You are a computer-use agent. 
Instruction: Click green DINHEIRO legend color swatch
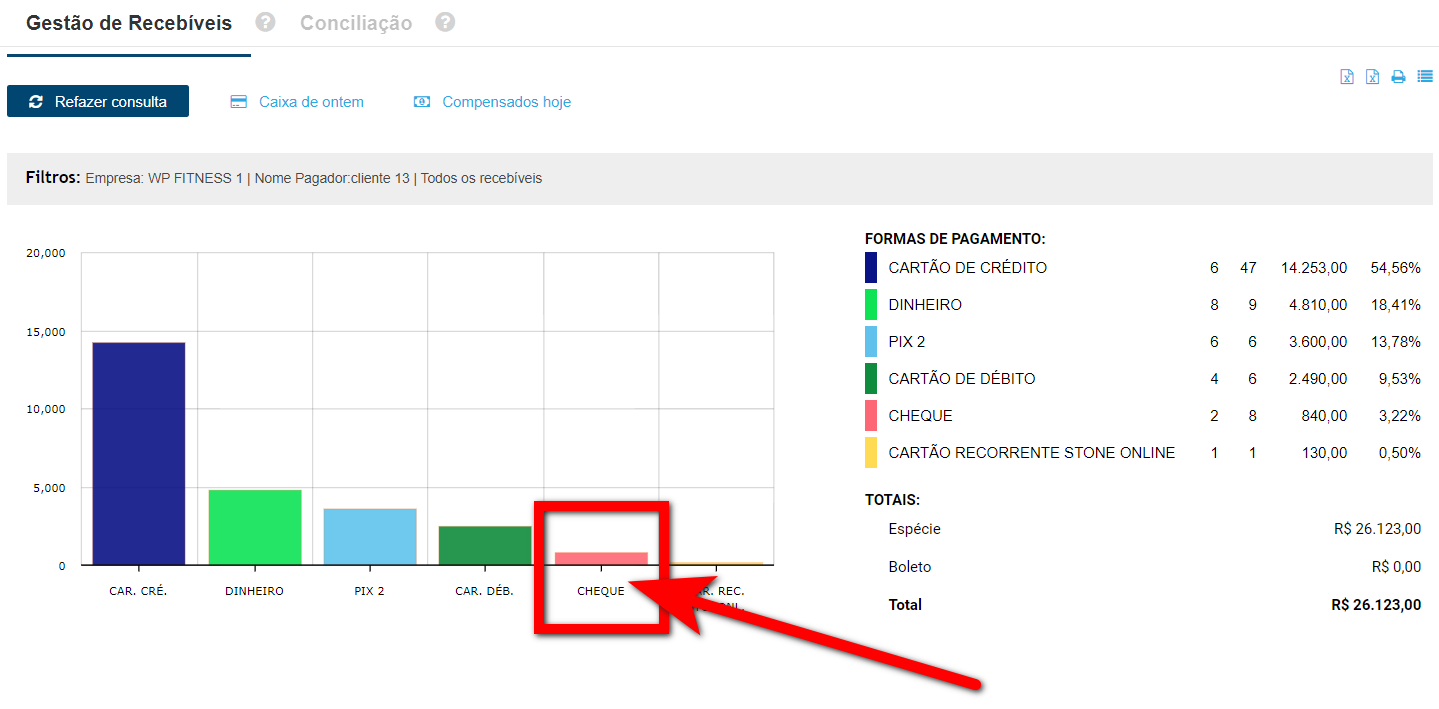coord(871,305)
